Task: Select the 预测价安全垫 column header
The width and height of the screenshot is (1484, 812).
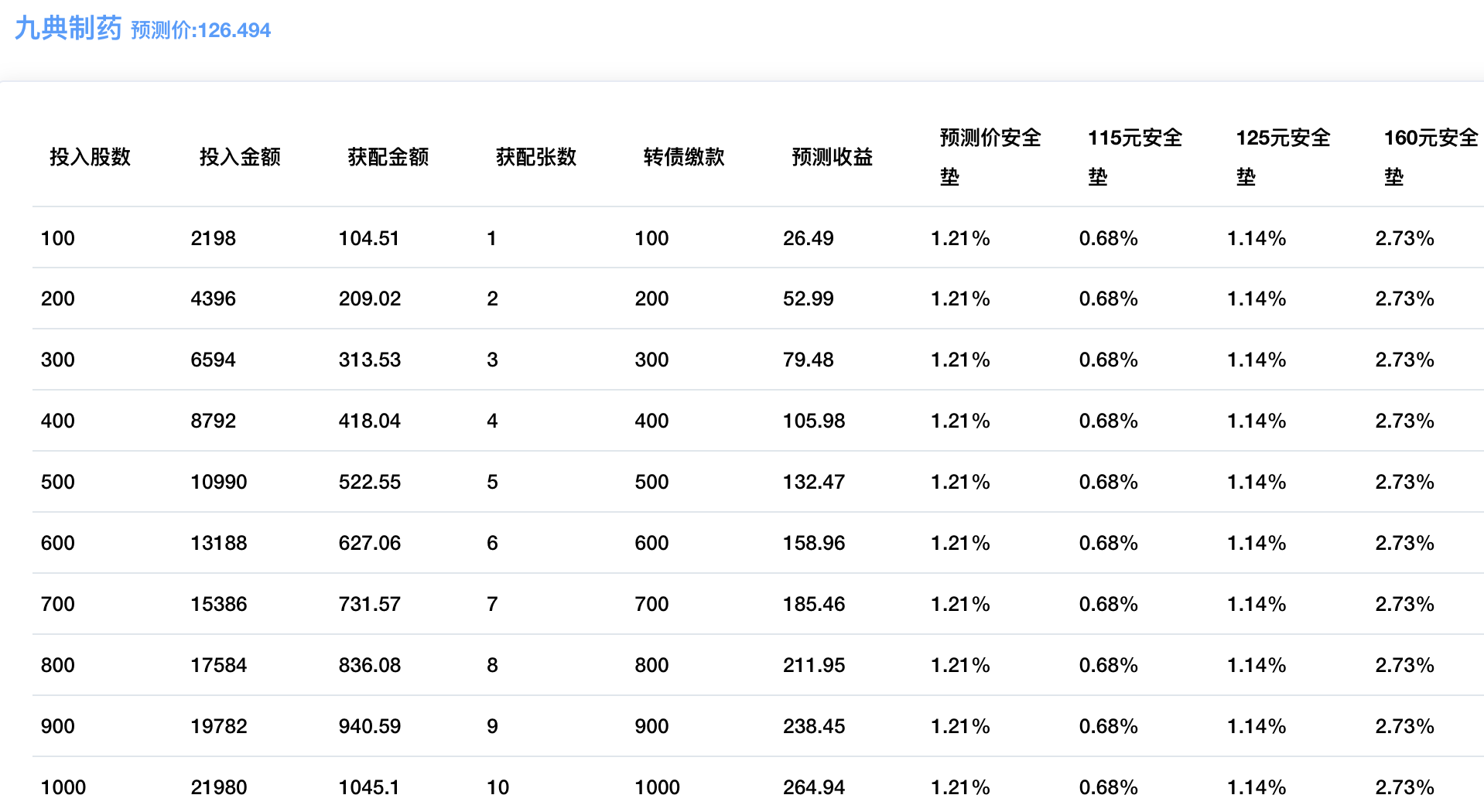Action: [x=990, y=157]
